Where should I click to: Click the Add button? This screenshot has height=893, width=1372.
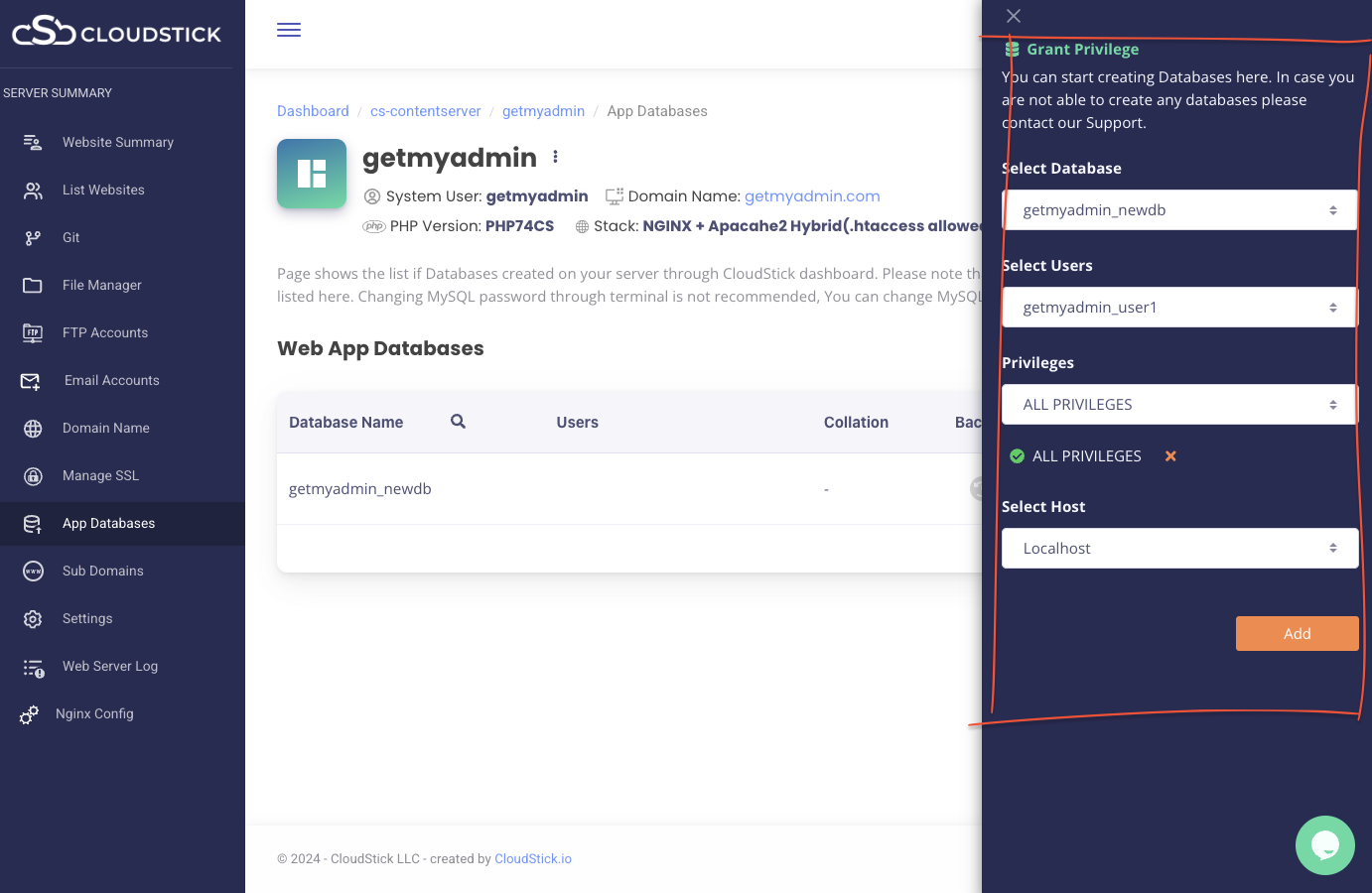[1297, 634]
